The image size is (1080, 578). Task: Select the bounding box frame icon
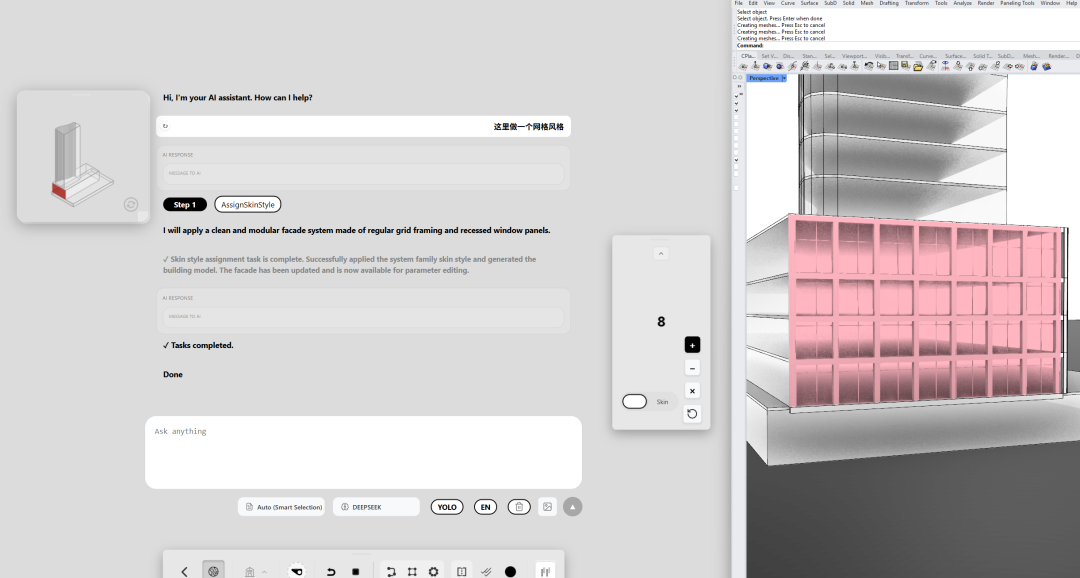pos(412,572)
